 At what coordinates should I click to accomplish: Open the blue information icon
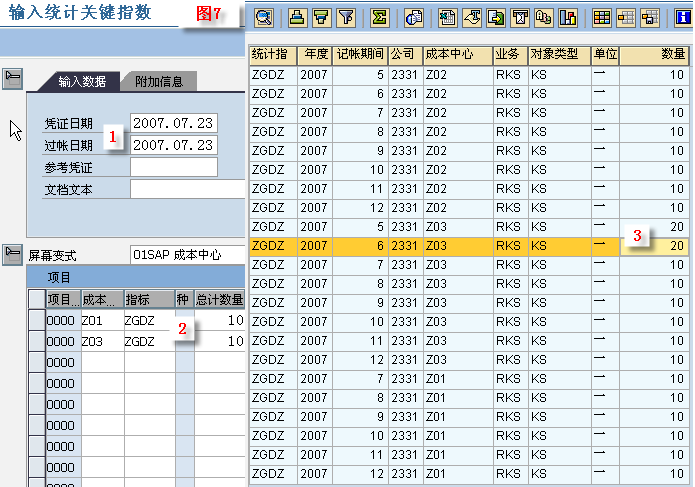click(x=683, y=18)
